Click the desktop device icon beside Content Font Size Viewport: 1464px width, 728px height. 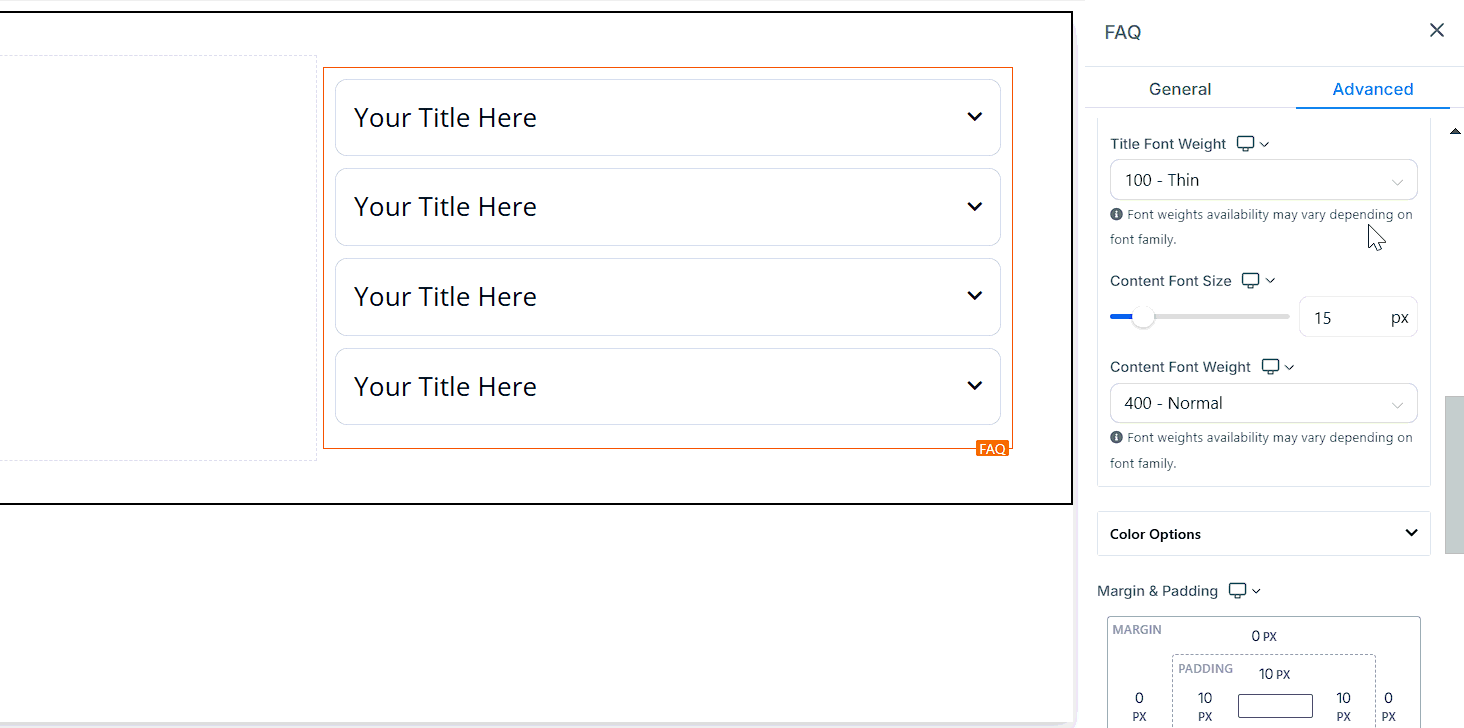[1250, 281]
